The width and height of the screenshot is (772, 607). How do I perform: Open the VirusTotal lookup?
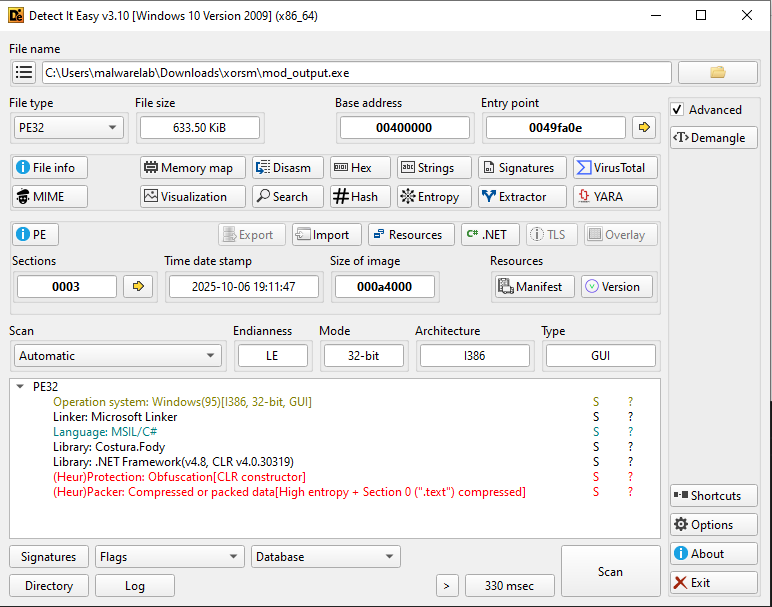coord(615,168)
